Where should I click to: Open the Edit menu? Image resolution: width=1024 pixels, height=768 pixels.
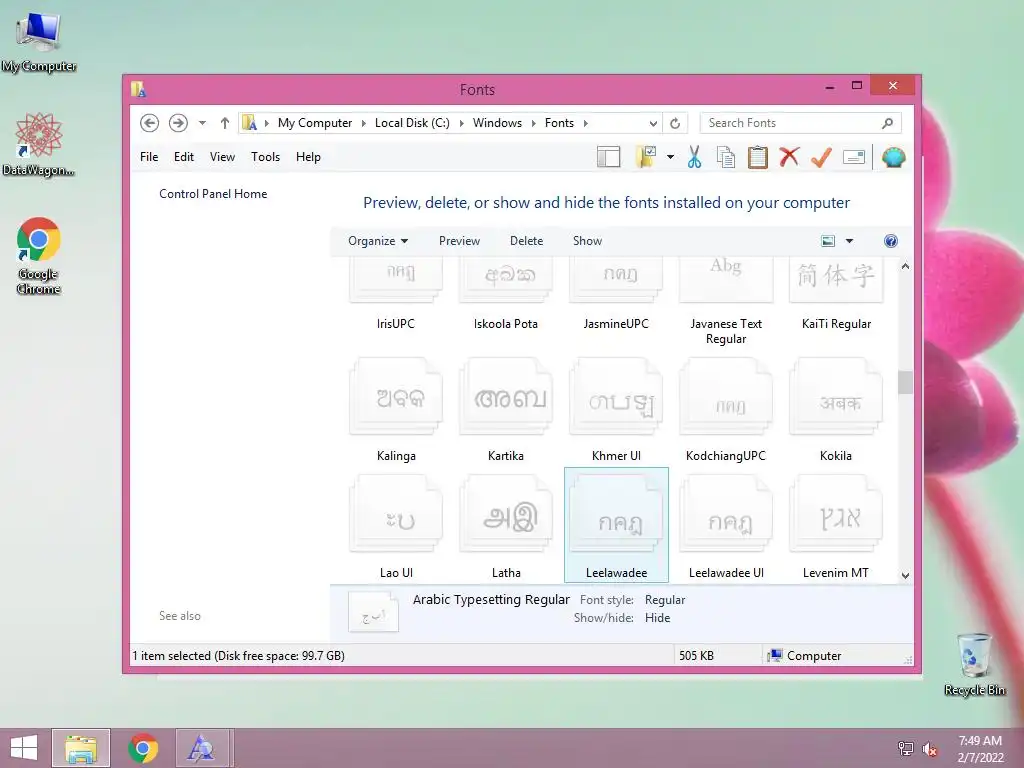click(184, 157)
